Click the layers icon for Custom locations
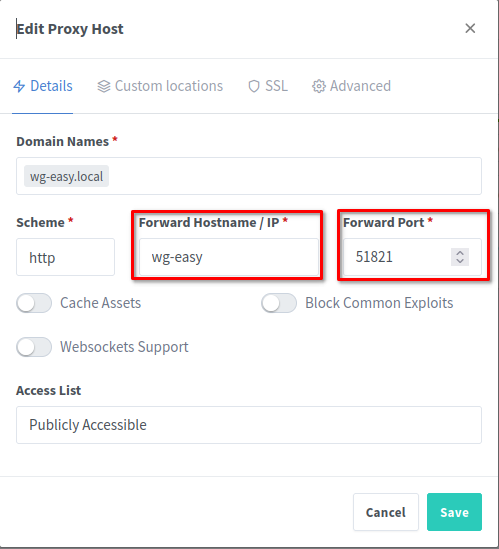 [104, 86]
